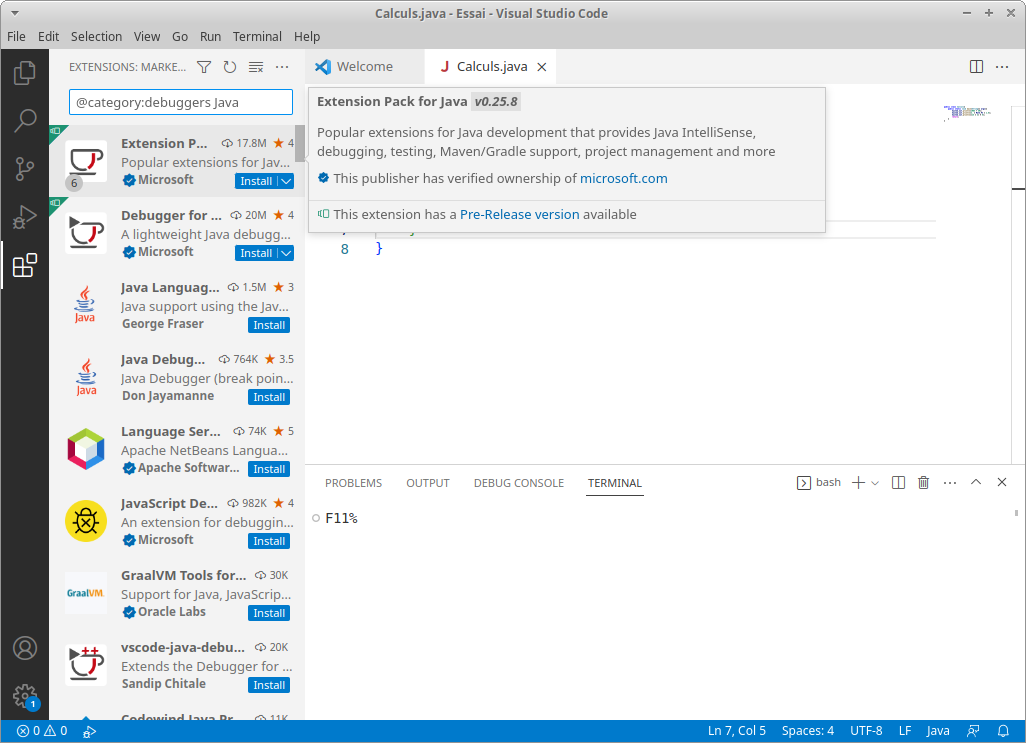
Task: Open the Selection menu
Action: click(96, 37)
